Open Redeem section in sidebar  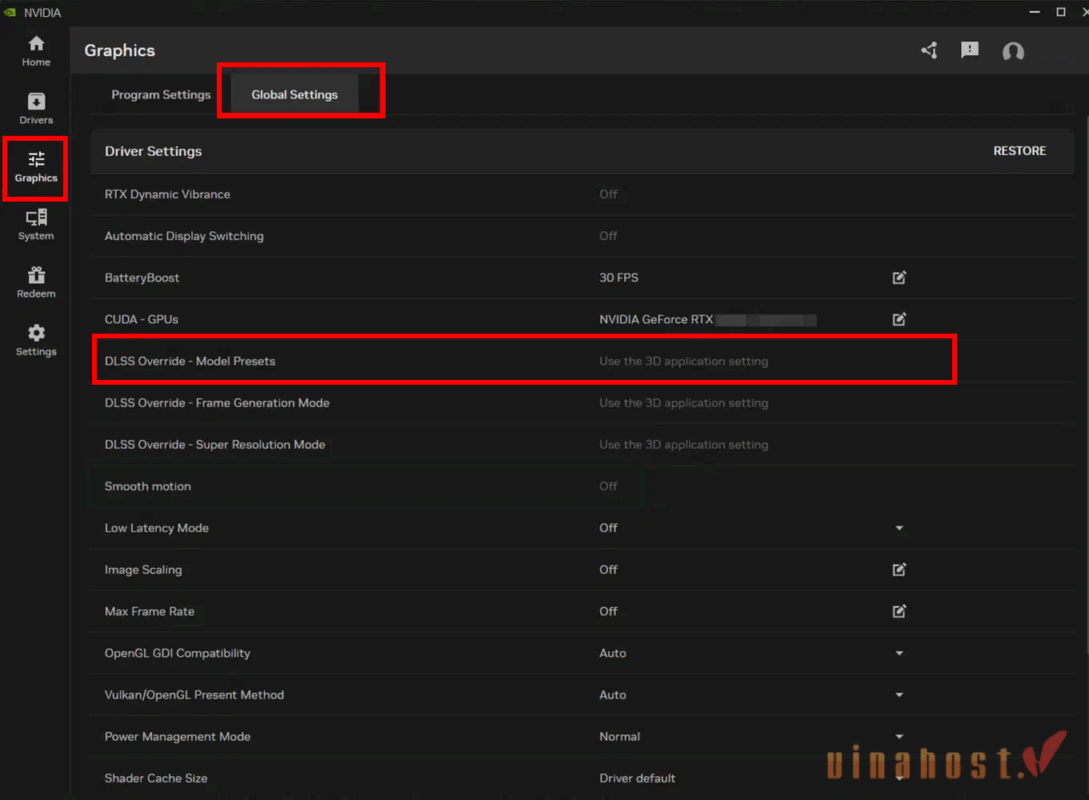(x=36, y=283)
